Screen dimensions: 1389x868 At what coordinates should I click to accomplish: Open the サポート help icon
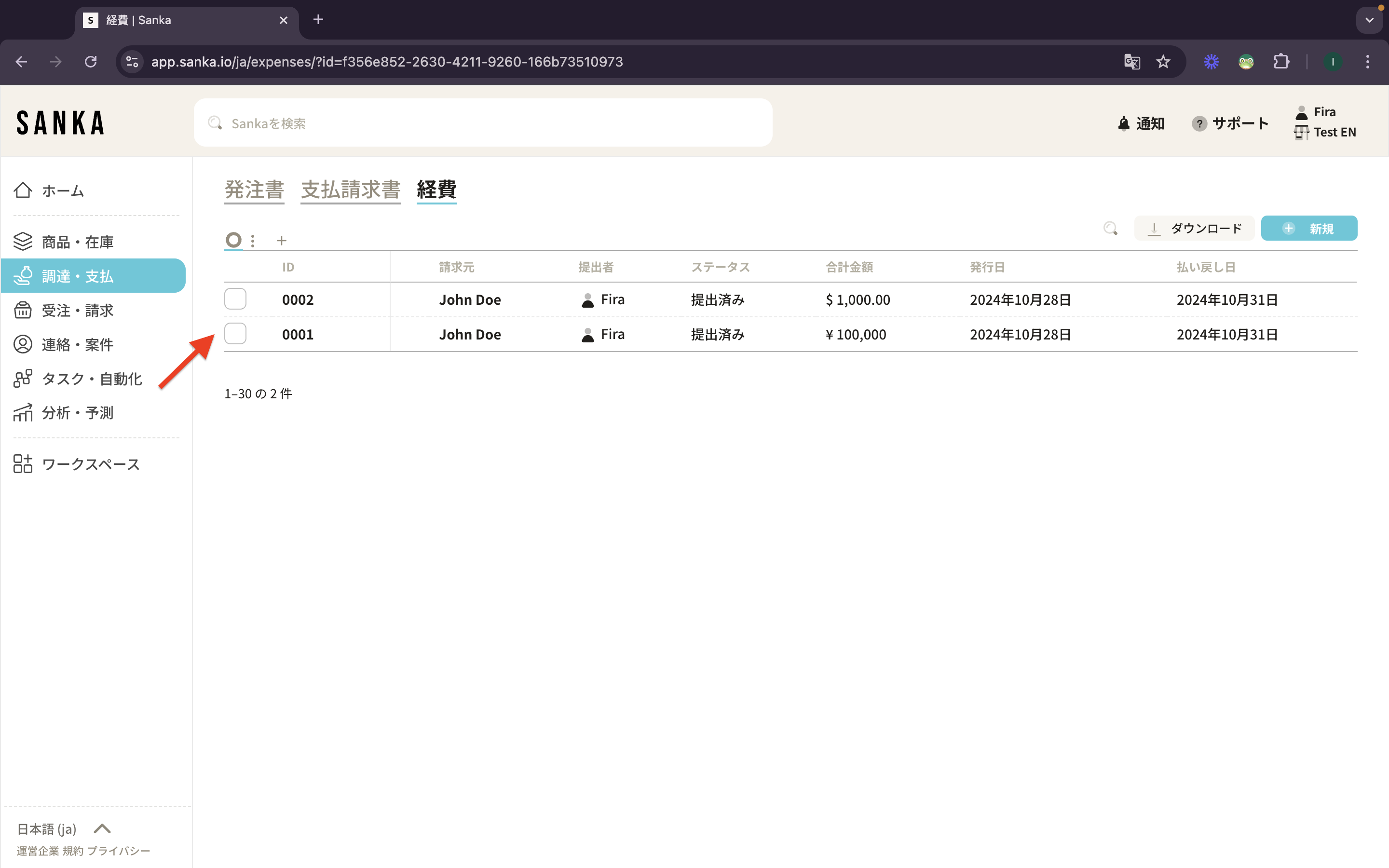(x=1198, y=123)
